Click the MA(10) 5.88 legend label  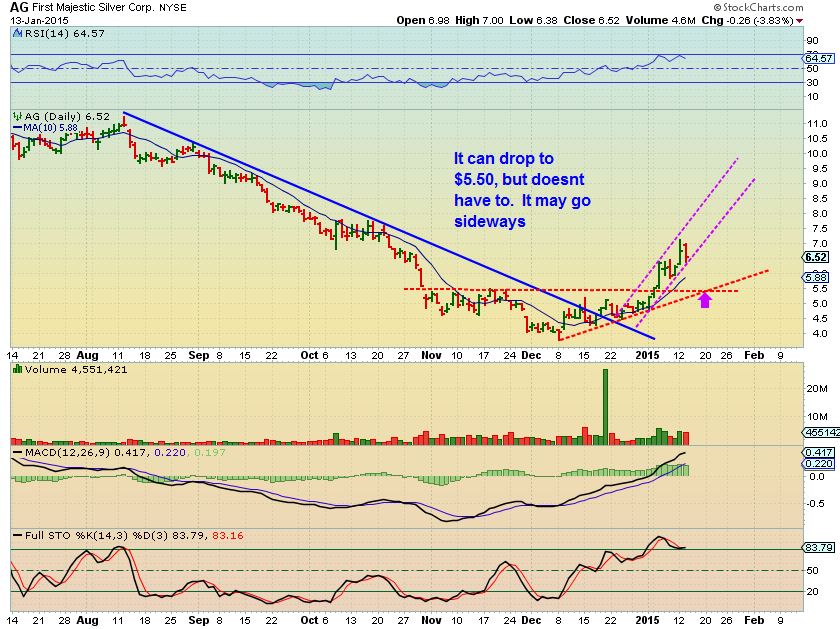tap(50, 128)
